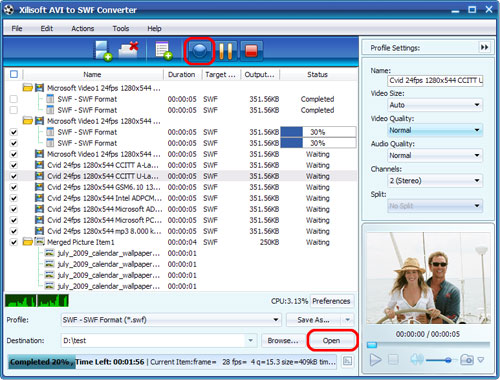Sort the list by the Name column header
This screenshot has height=380, width=500.
click(x=92, y=74)
